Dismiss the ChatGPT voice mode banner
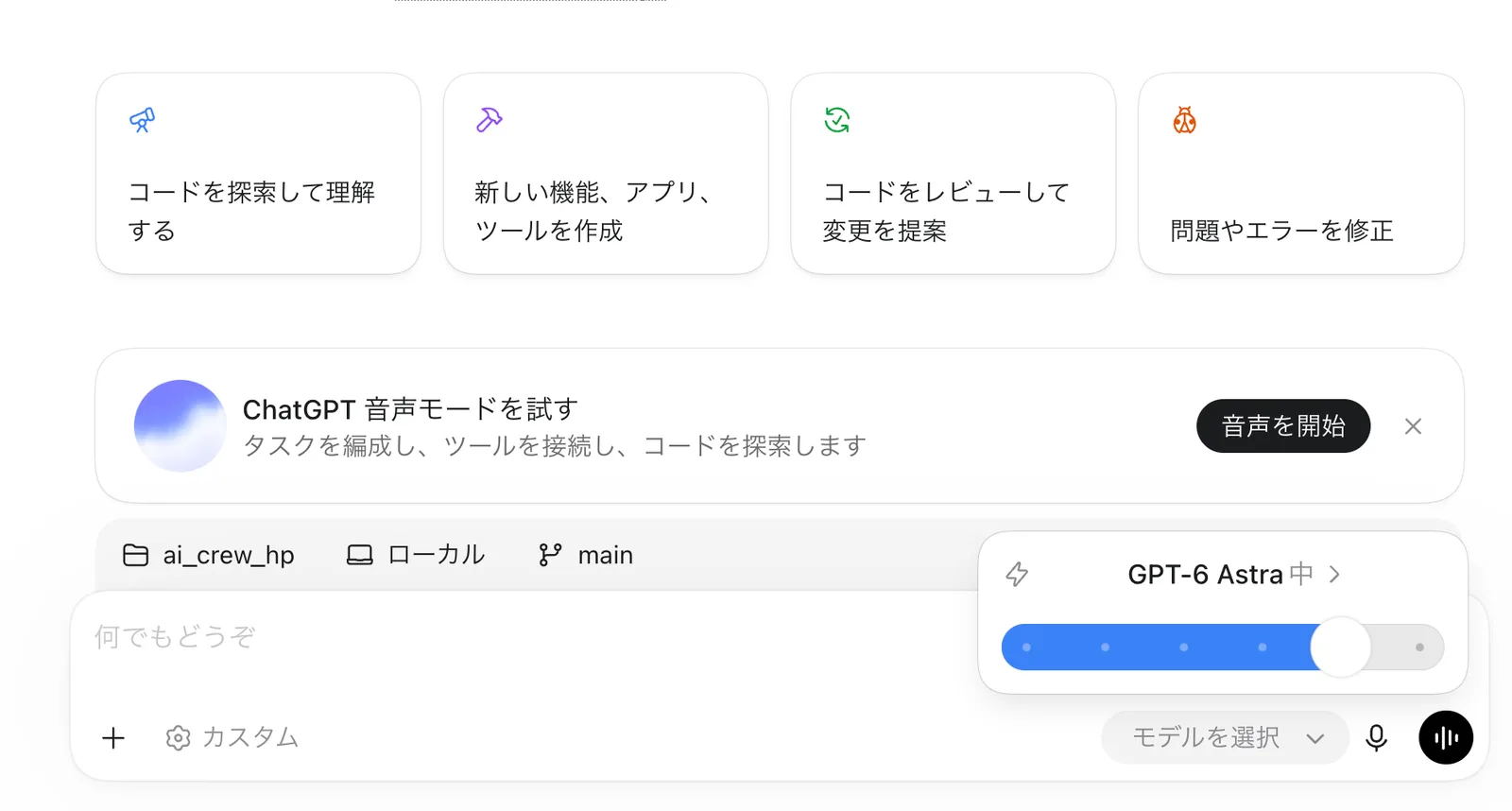 1413,426
